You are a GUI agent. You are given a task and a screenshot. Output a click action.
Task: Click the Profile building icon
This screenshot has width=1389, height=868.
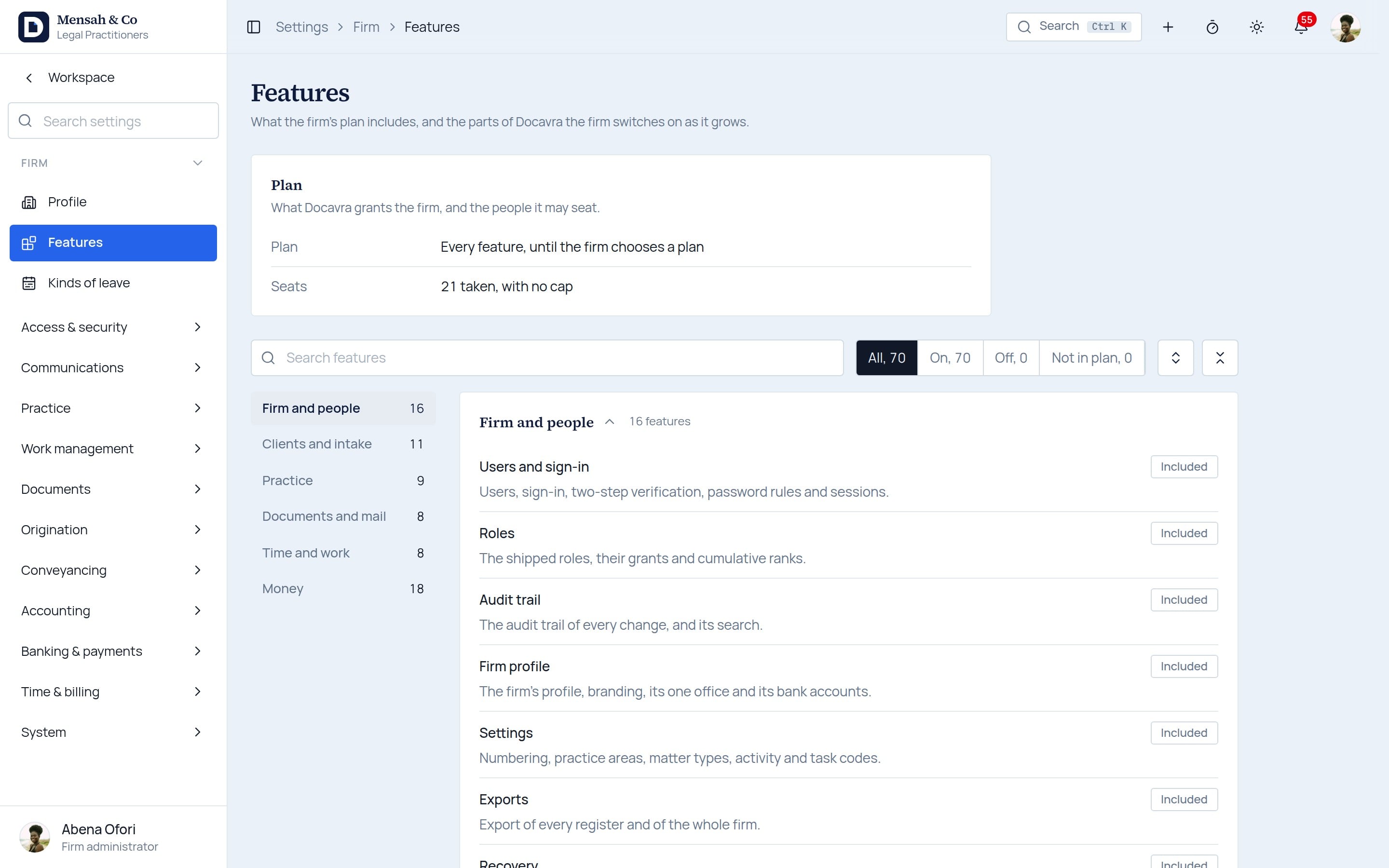[29, 202]
